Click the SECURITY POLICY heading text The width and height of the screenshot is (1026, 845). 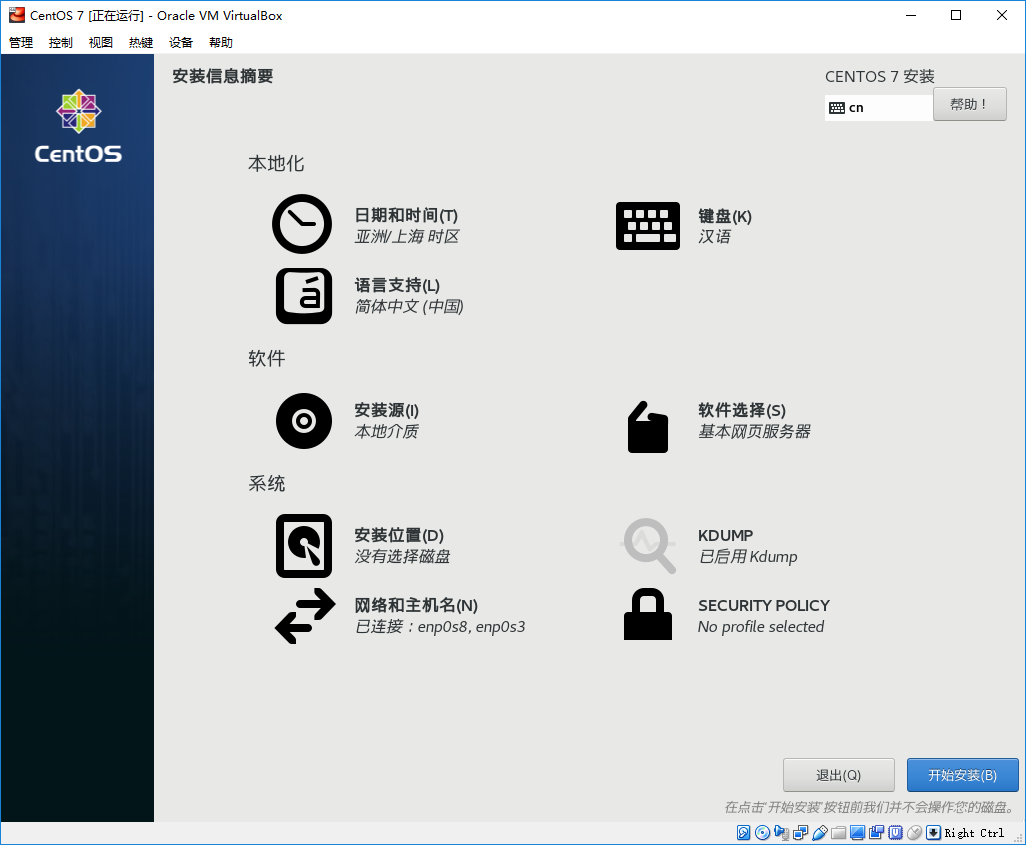pos(764,605)
